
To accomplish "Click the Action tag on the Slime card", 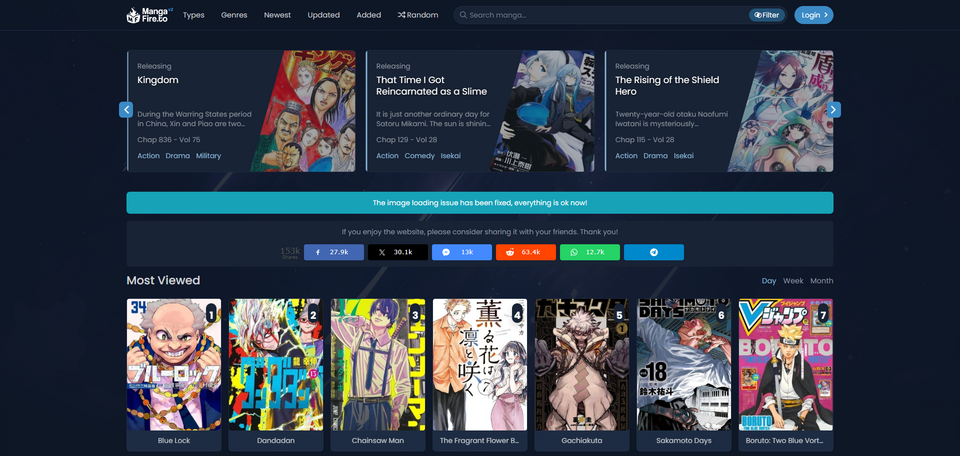I will click(x=387, y=155).
